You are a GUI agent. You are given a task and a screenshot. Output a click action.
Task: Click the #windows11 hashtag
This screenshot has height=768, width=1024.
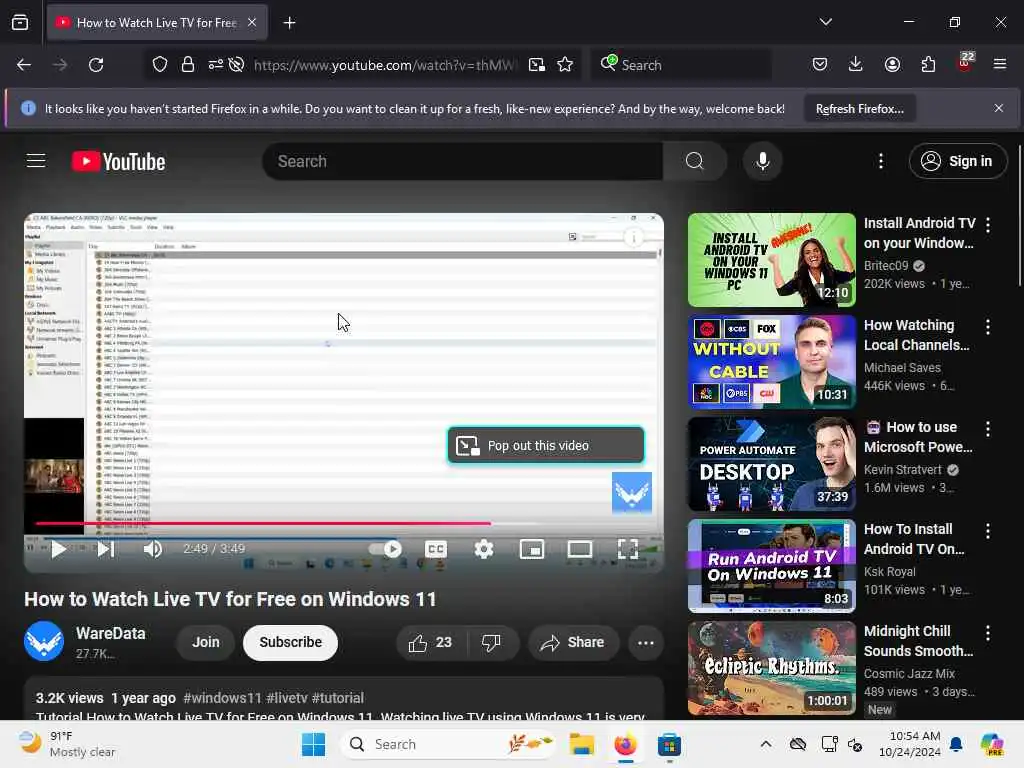click(222, 698)
